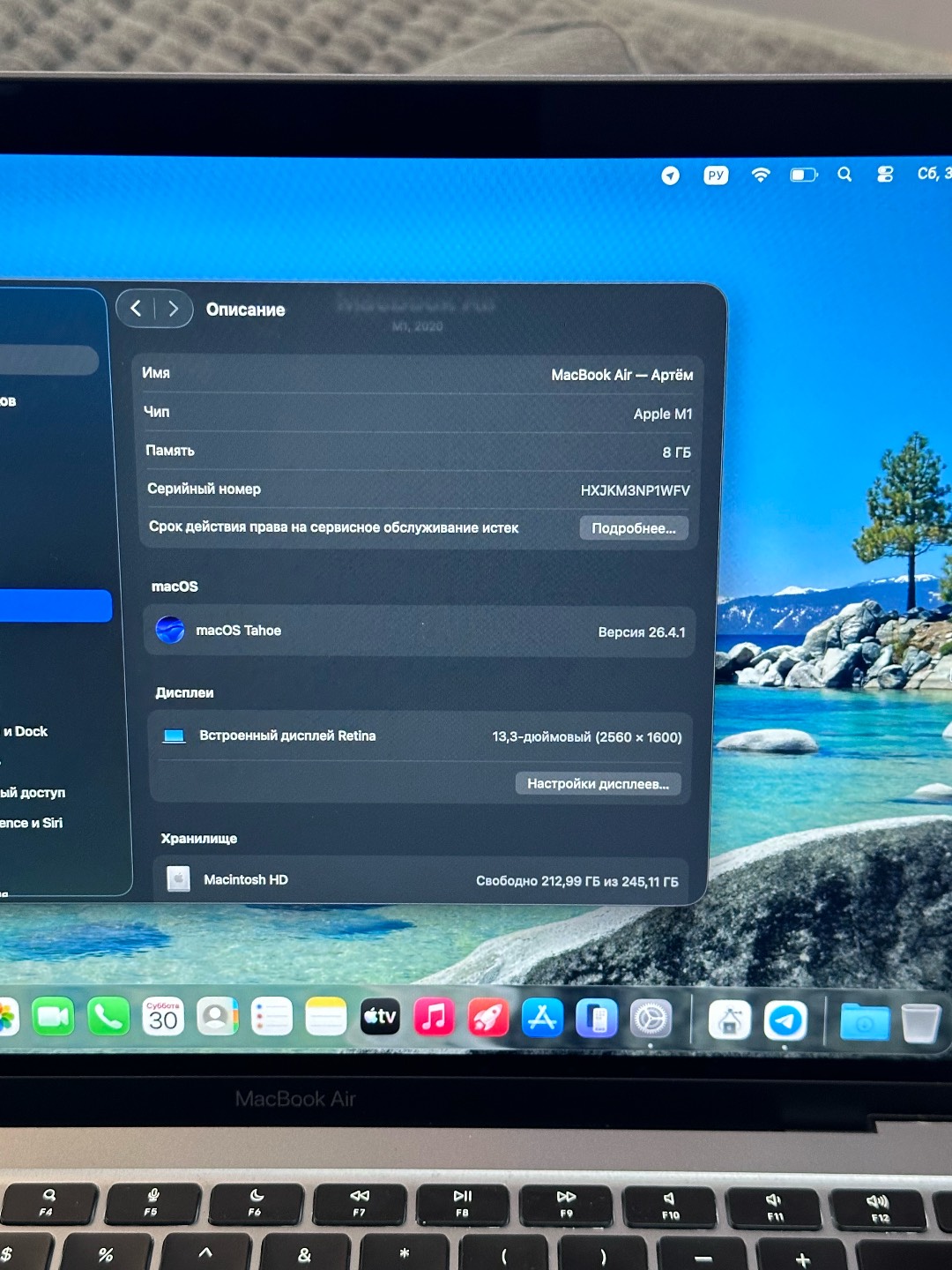Click 'Свободно 212,99 ГБ из 245,11 ГБ'
This screenshot has height=1270, width=952.
point(577,881)
